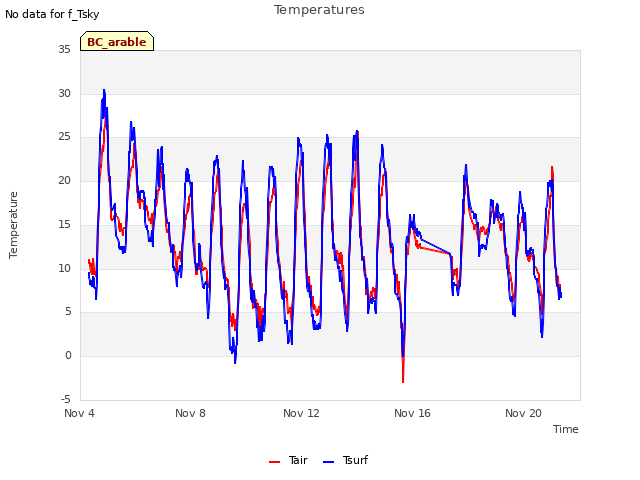
Task: Click the Temperatures chart title
Action: coord(319,10)
